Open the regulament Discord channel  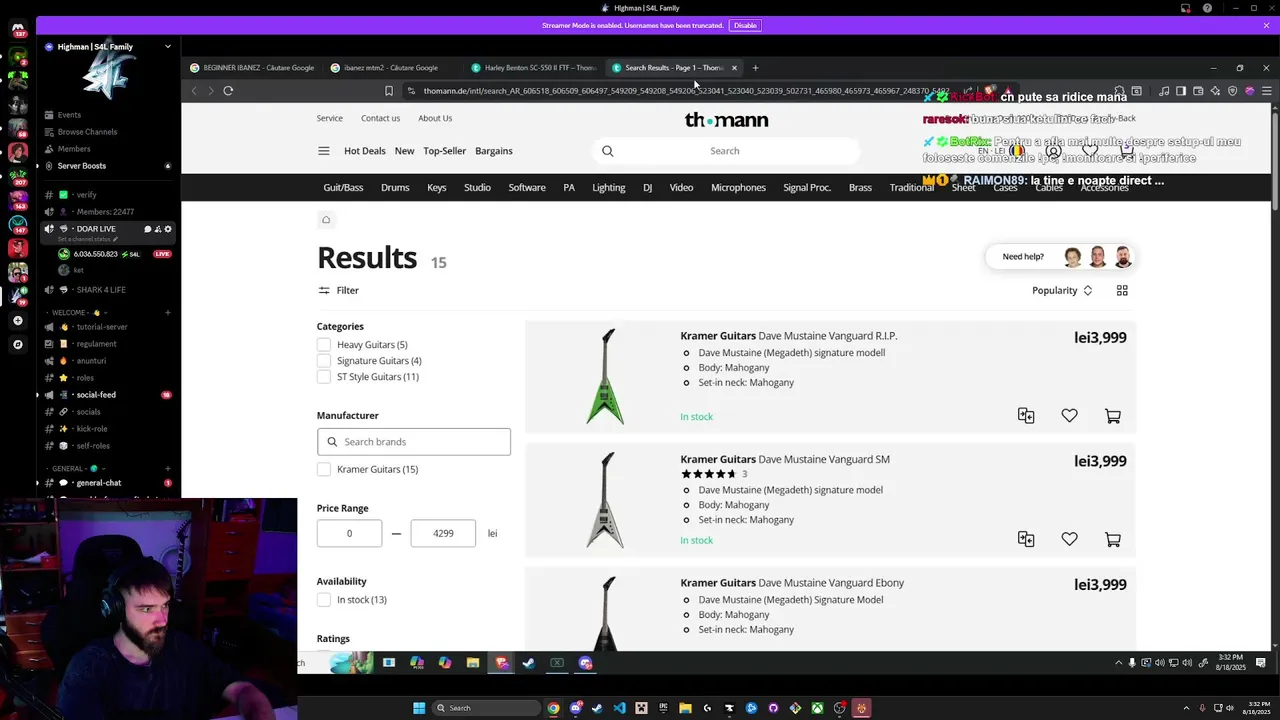[97, 344]
